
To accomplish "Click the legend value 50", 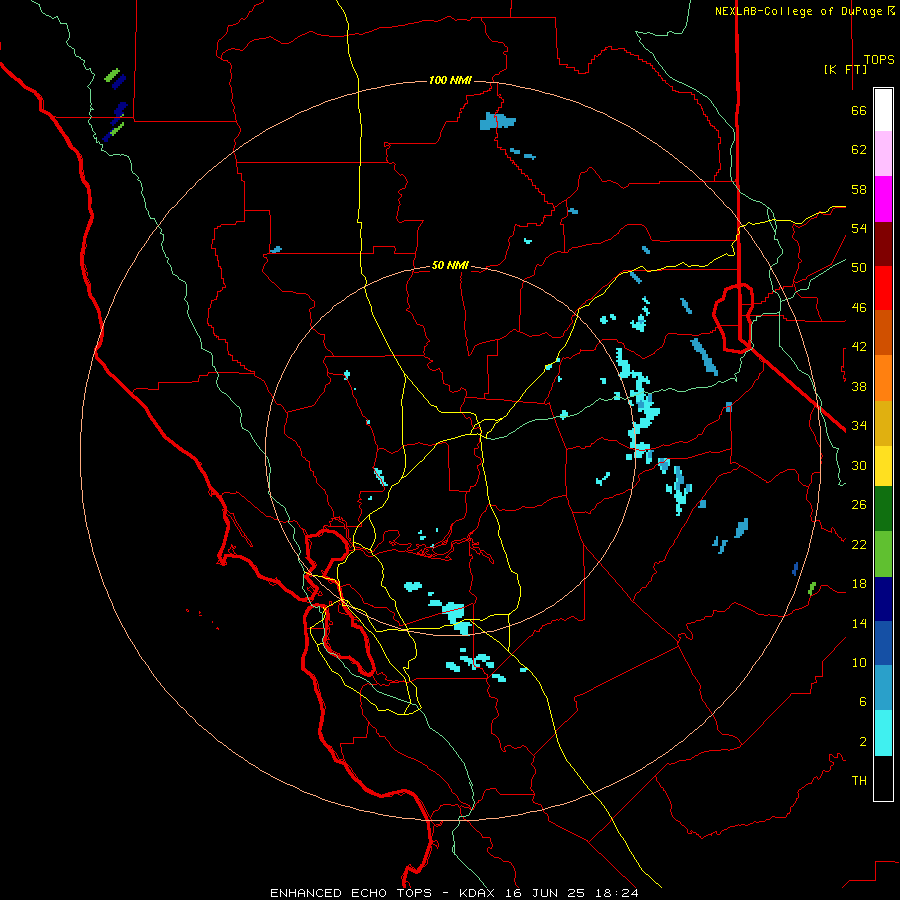I will [859, 268].
